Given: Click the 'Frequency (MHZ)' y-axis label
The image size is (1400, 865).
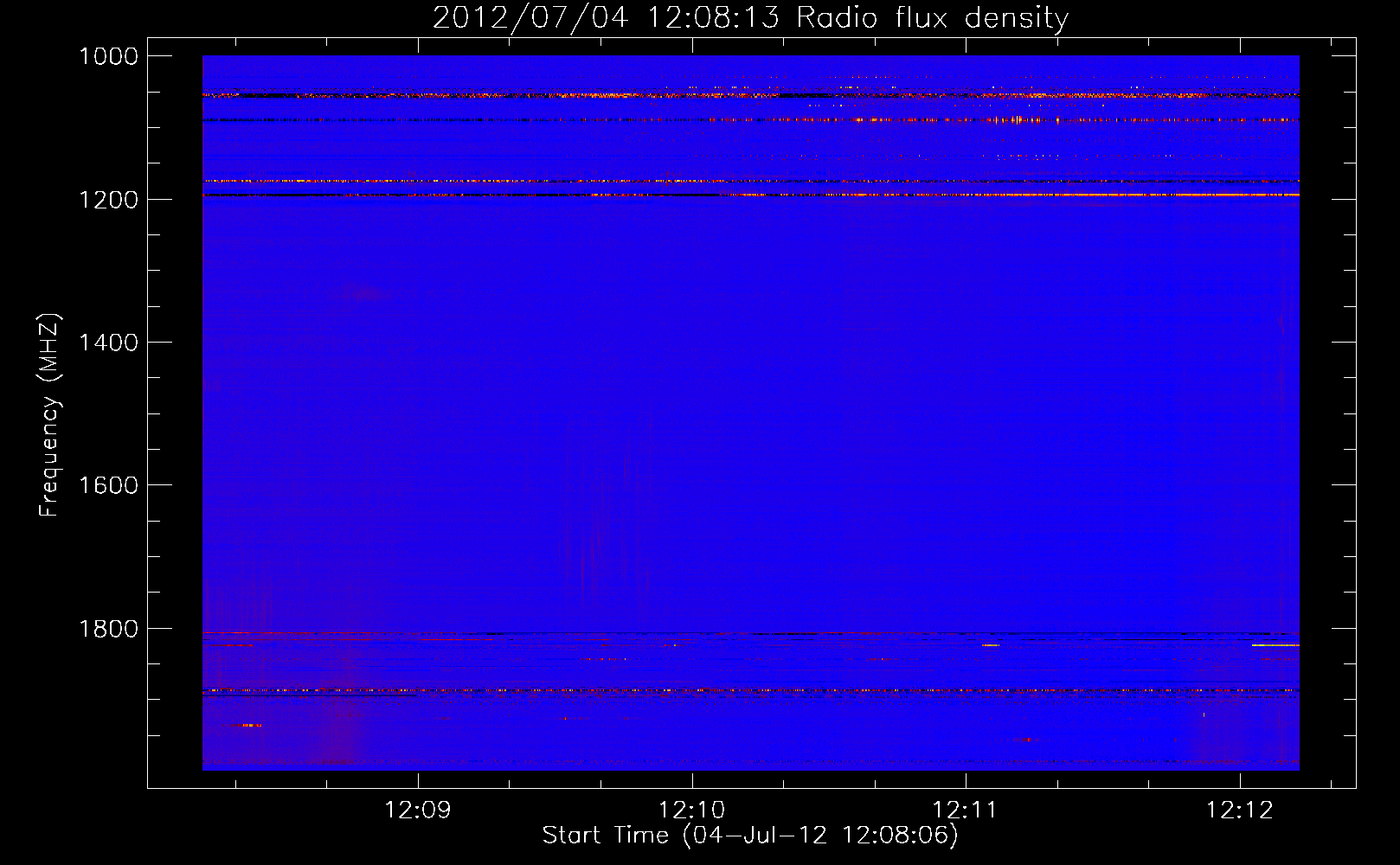Looking at the screenshot, I should (50, 415).
